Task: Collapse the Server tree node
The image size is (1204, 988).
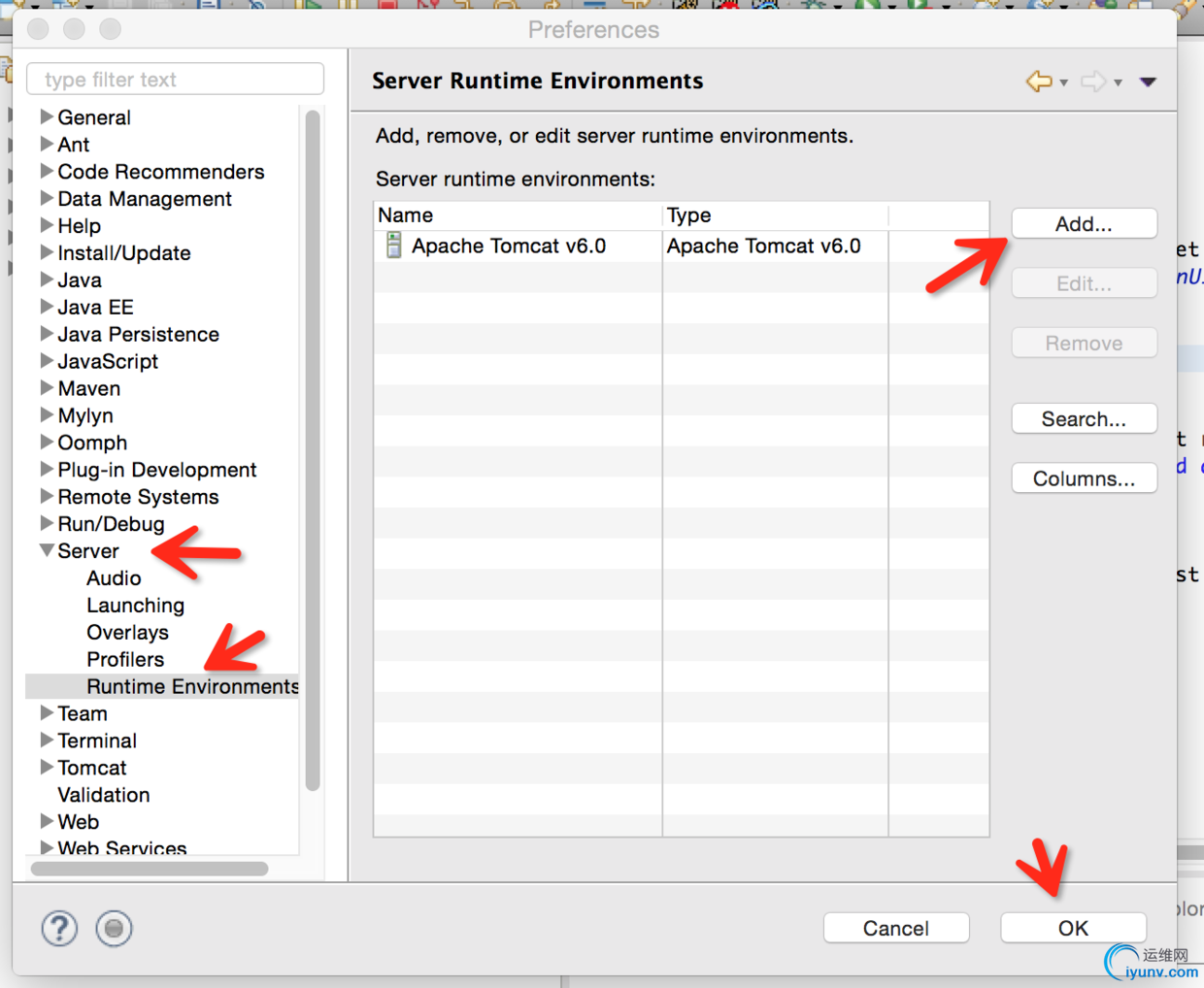Action: (47, 550)
